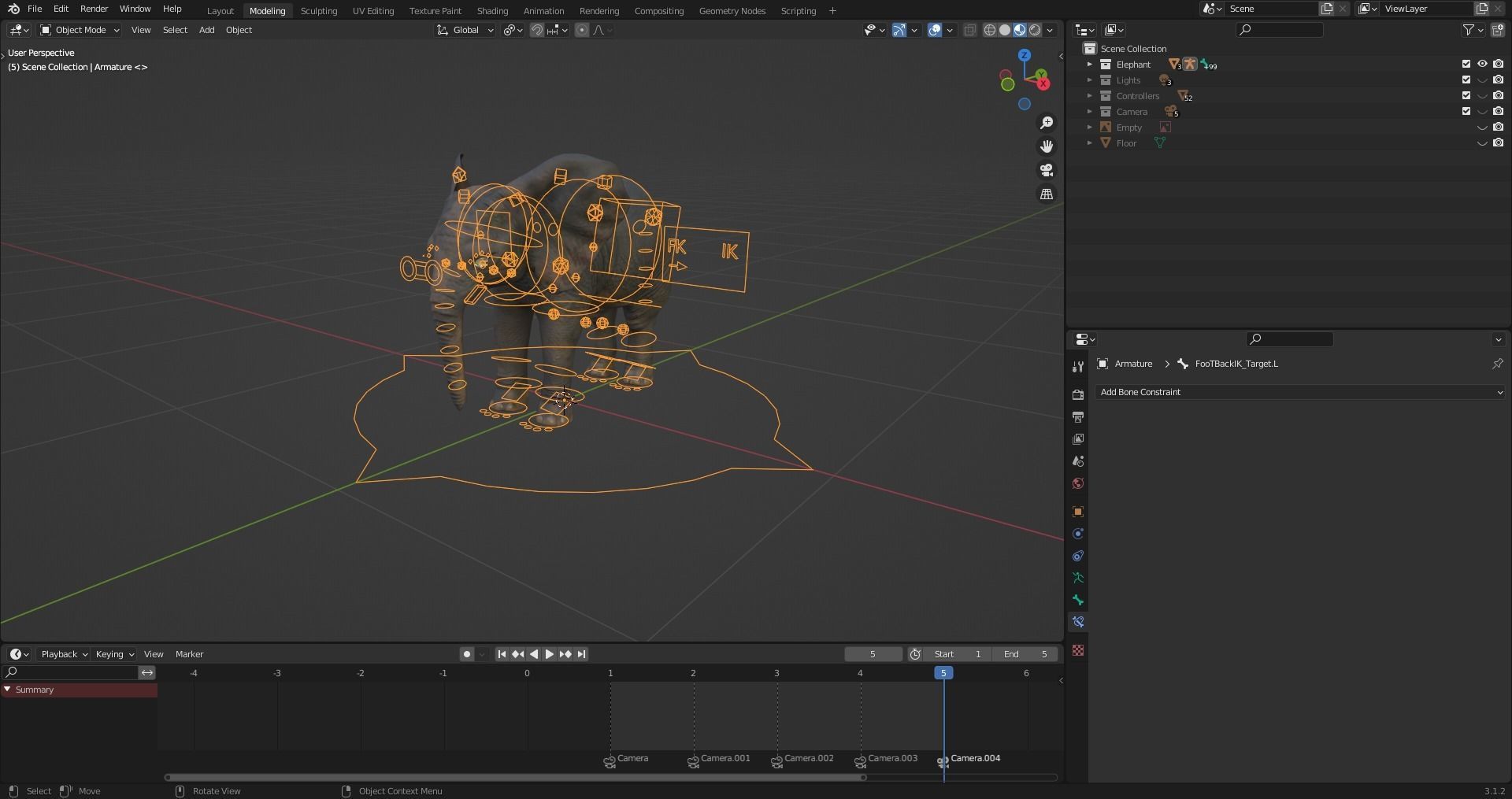Click the current frame number field
This screenshot has width=1512, height=799.
(873, 654)
